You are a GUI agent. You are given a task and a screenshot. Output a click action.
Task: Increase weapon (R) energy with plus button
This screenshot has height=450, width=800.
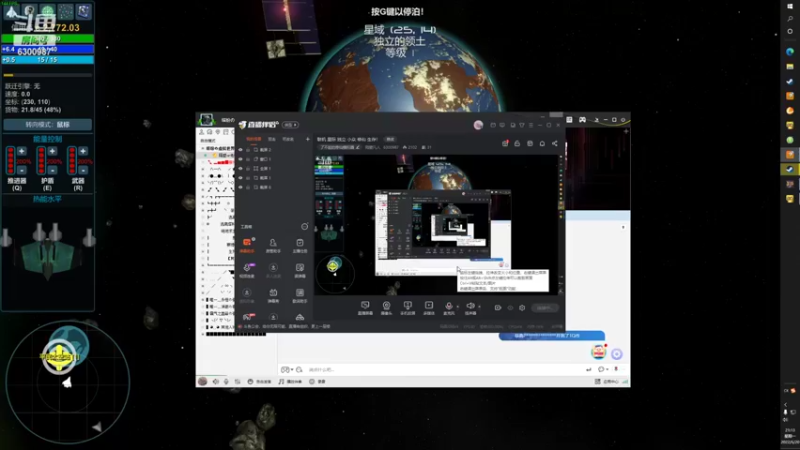tap(83, 151)
